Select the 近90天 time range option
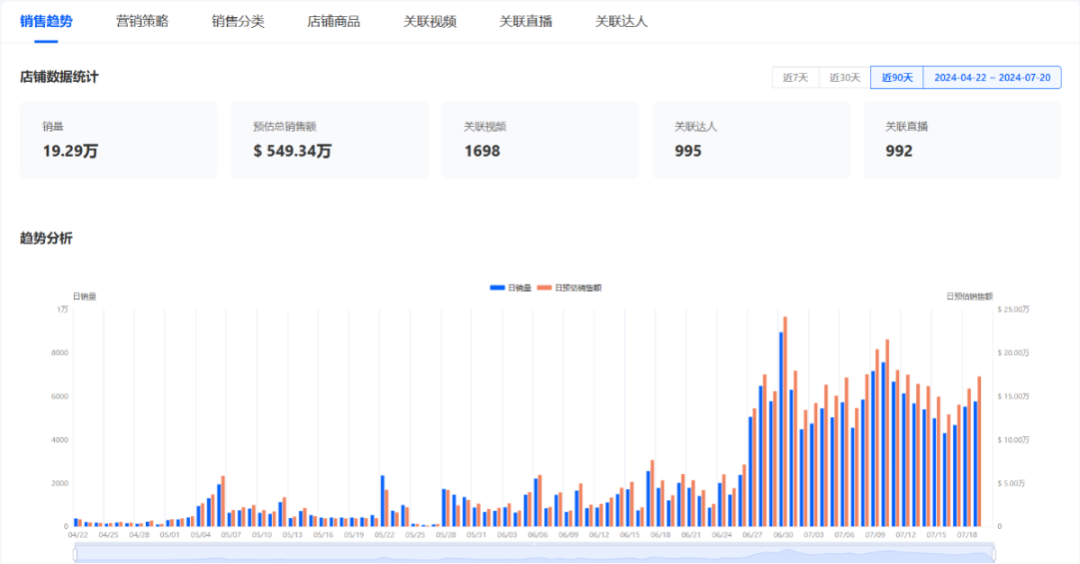The image size is (1080, 564). [896, 78]
